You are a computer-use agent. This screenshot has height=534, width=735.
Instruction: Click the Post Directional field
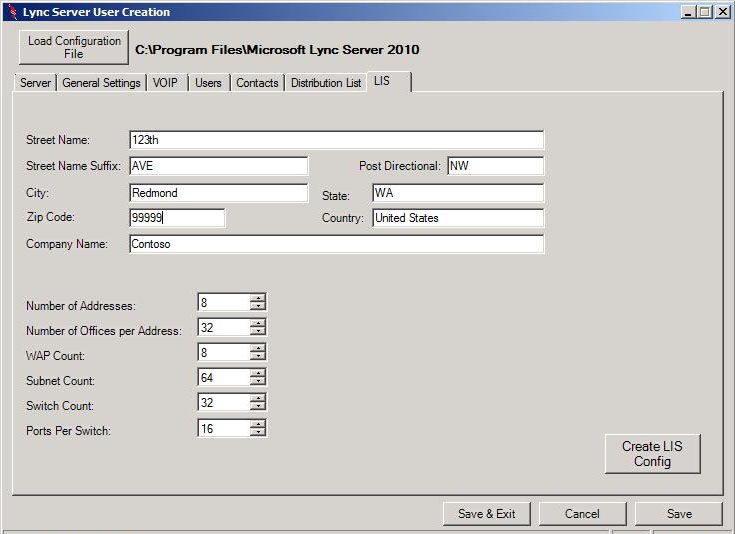[495, 166]
